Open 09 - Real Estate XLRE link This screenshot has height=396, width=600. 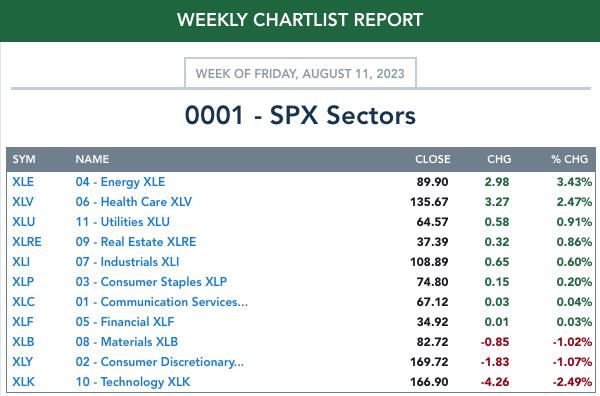pos(136,241)
